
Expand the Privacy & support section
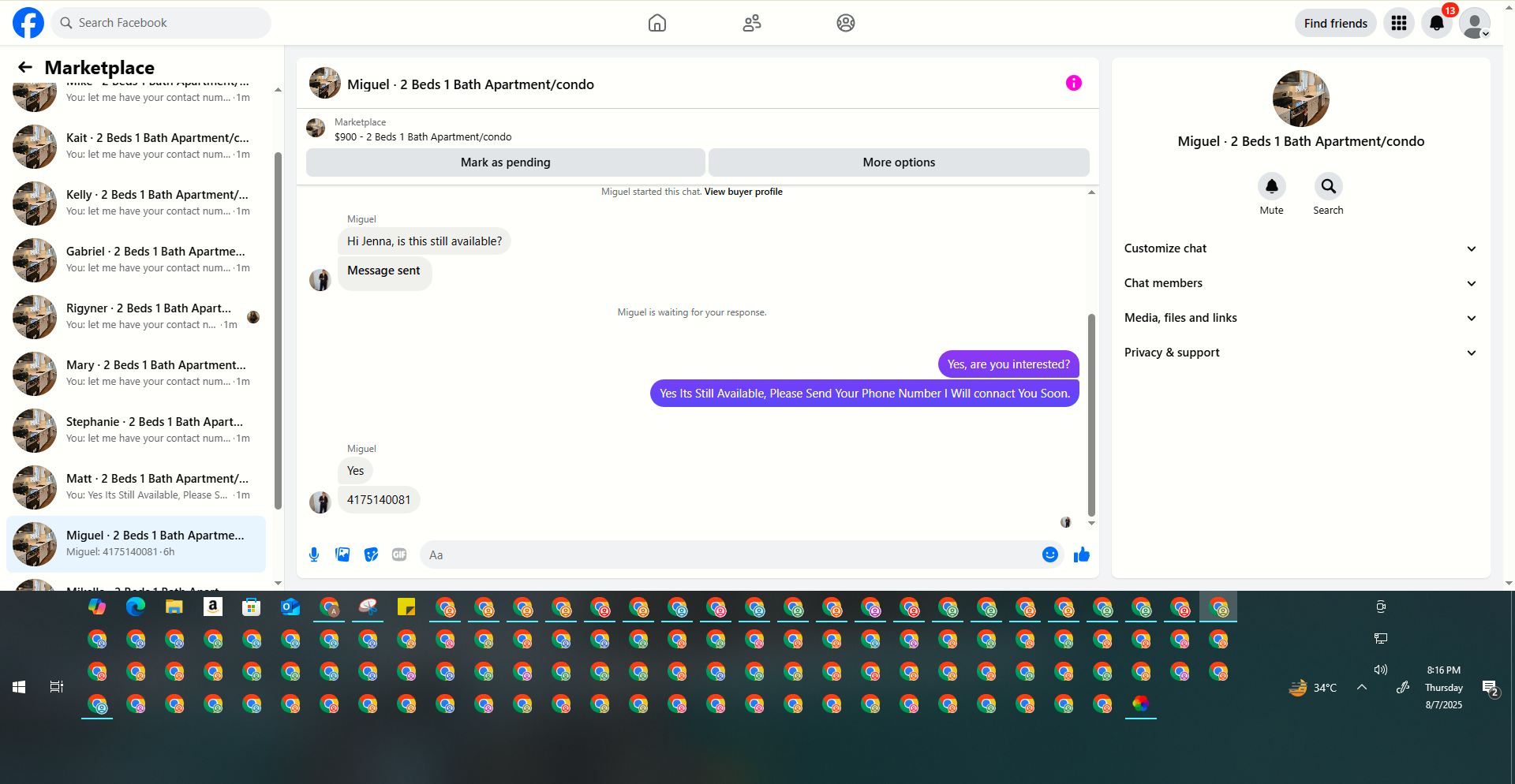pos(1300,353)
